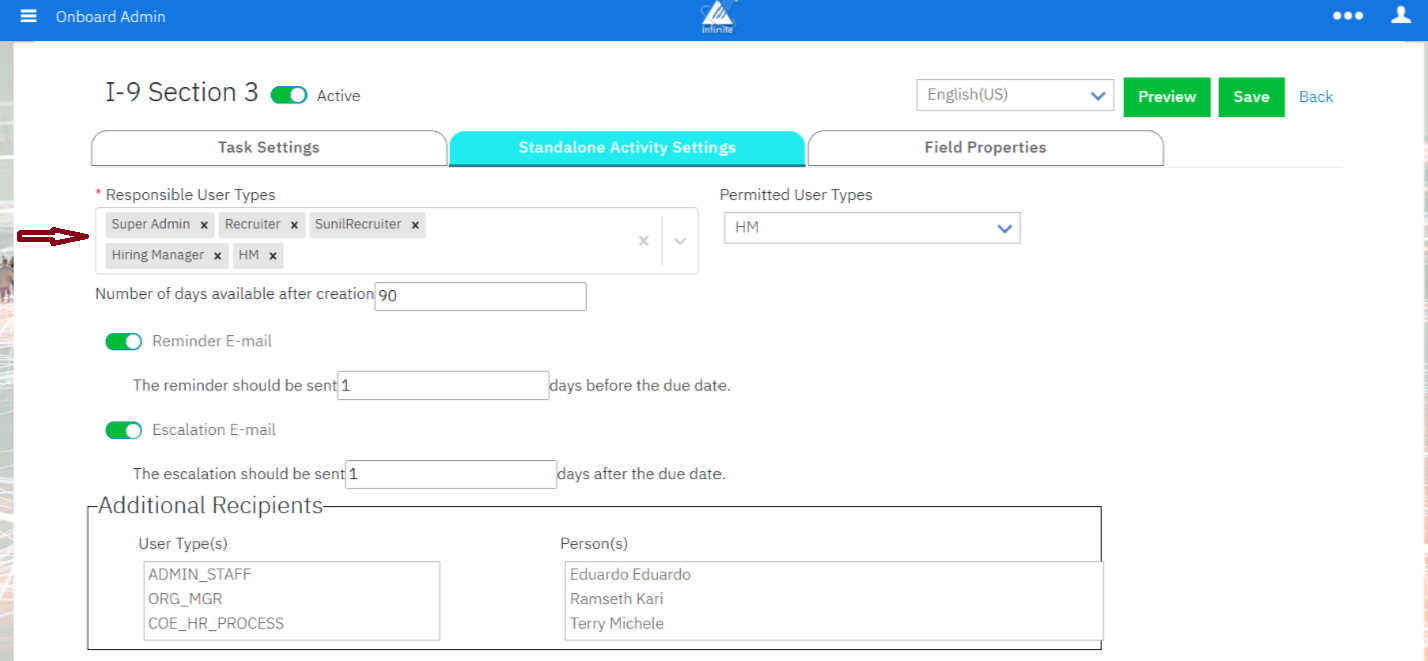Switch to the Field Properties tab

click(x=985, y=148)
